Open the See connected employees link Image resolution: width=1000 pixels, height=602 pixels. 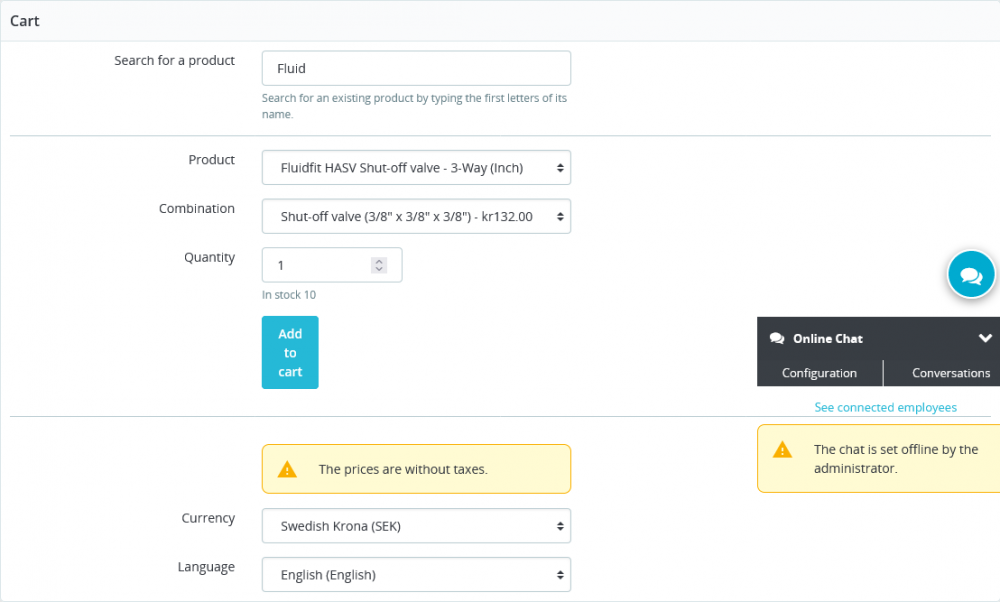[886, 407]
